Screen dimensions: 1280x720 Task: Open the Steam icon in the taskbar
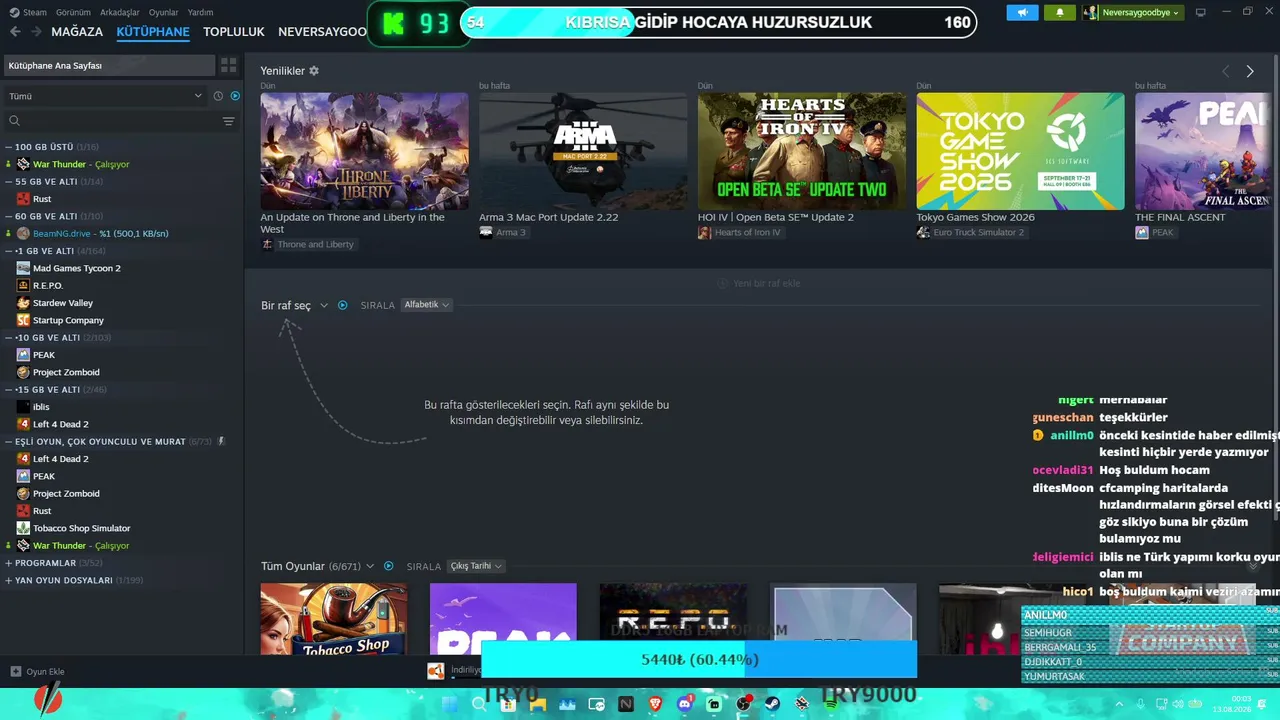[x=773, y=704]
